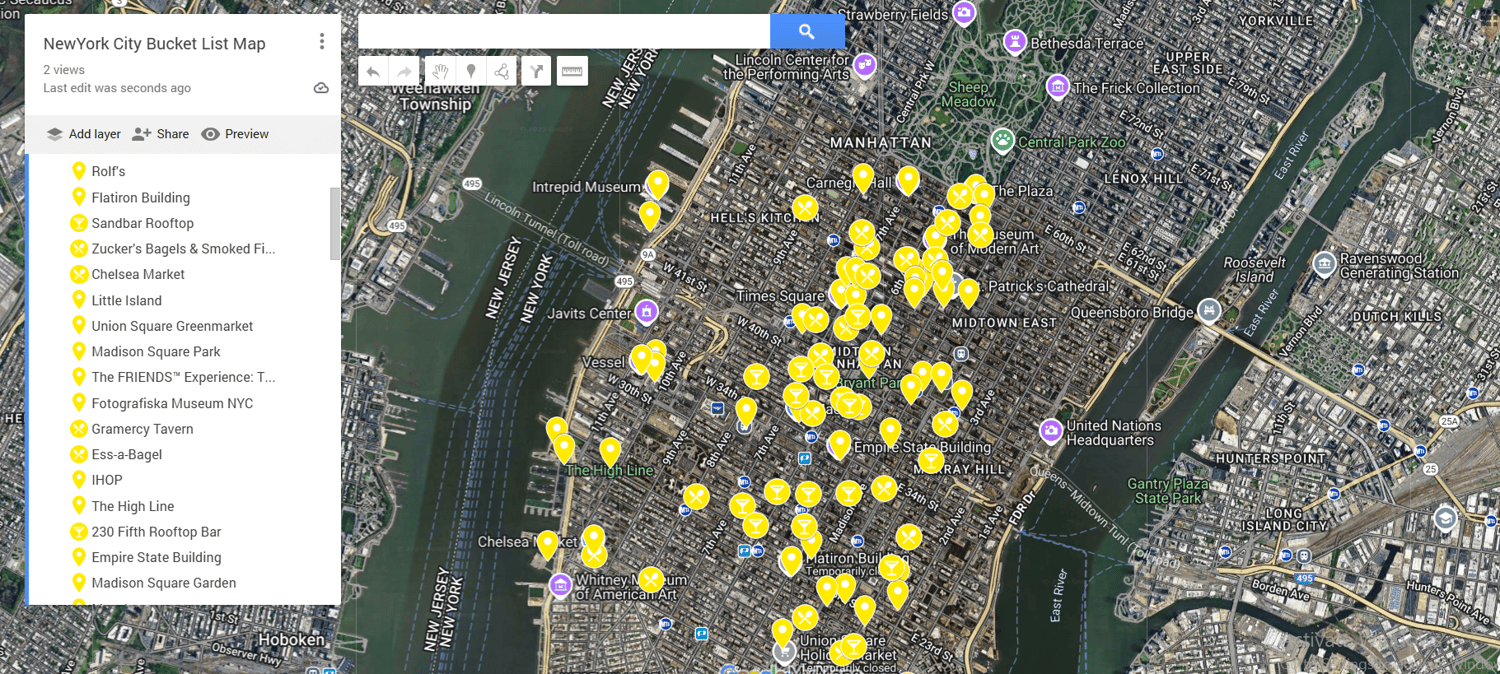Image resolution: width=1500 pixels, height=674 pixels.
Task: Focus the map search input field
Action: (564, 31)
